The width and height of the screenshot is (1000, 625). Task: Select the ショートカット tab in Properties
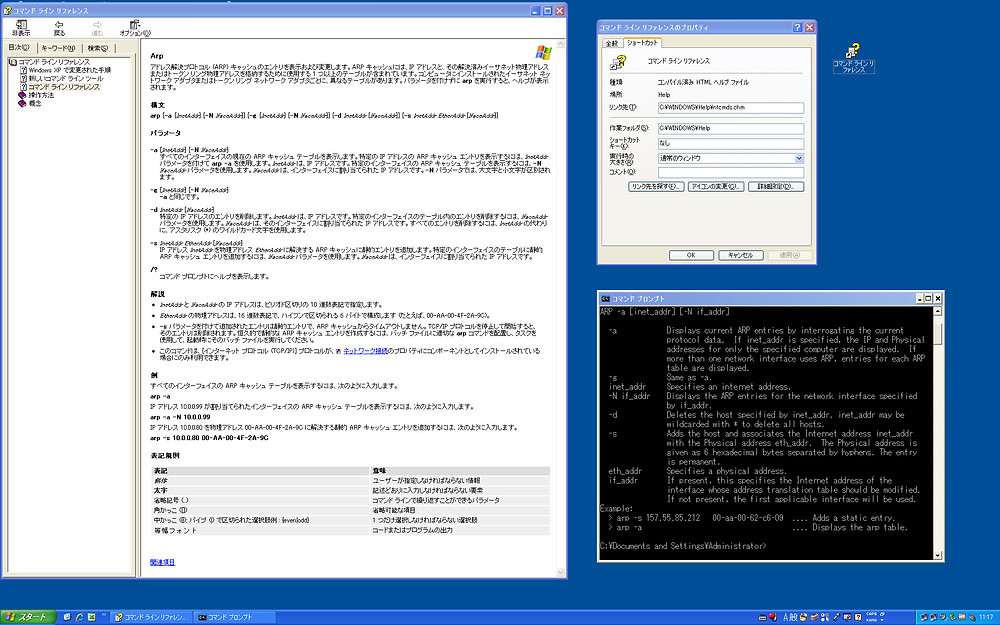coord(642,43)
